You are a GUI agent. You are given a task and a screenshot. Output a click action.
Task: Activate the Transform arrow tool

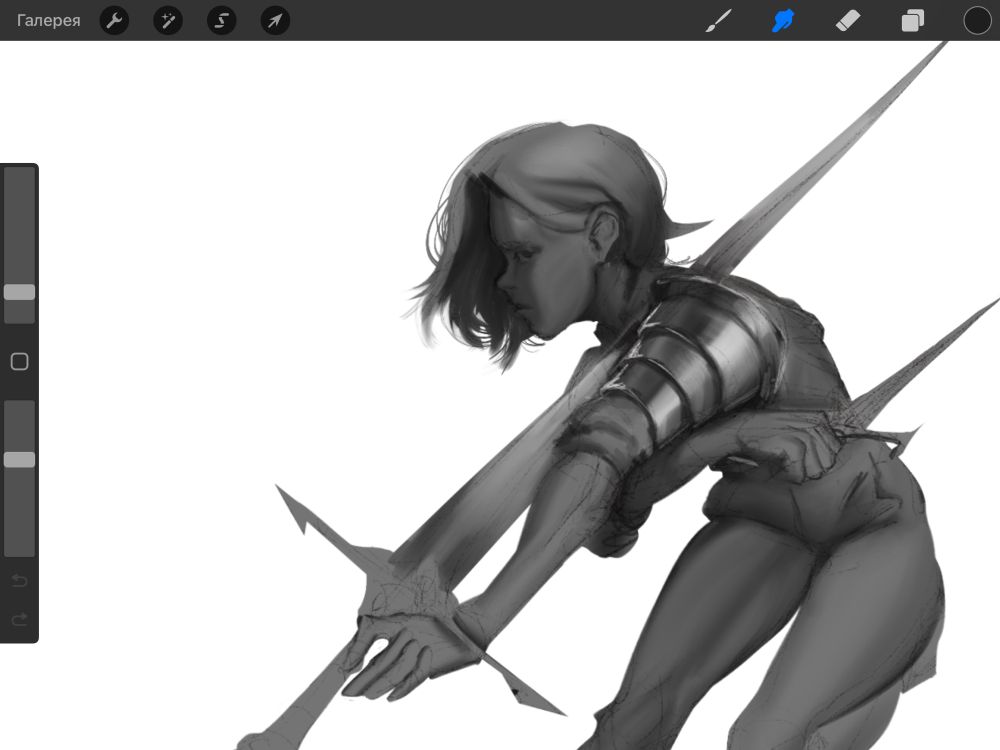[x=276, y=20]
